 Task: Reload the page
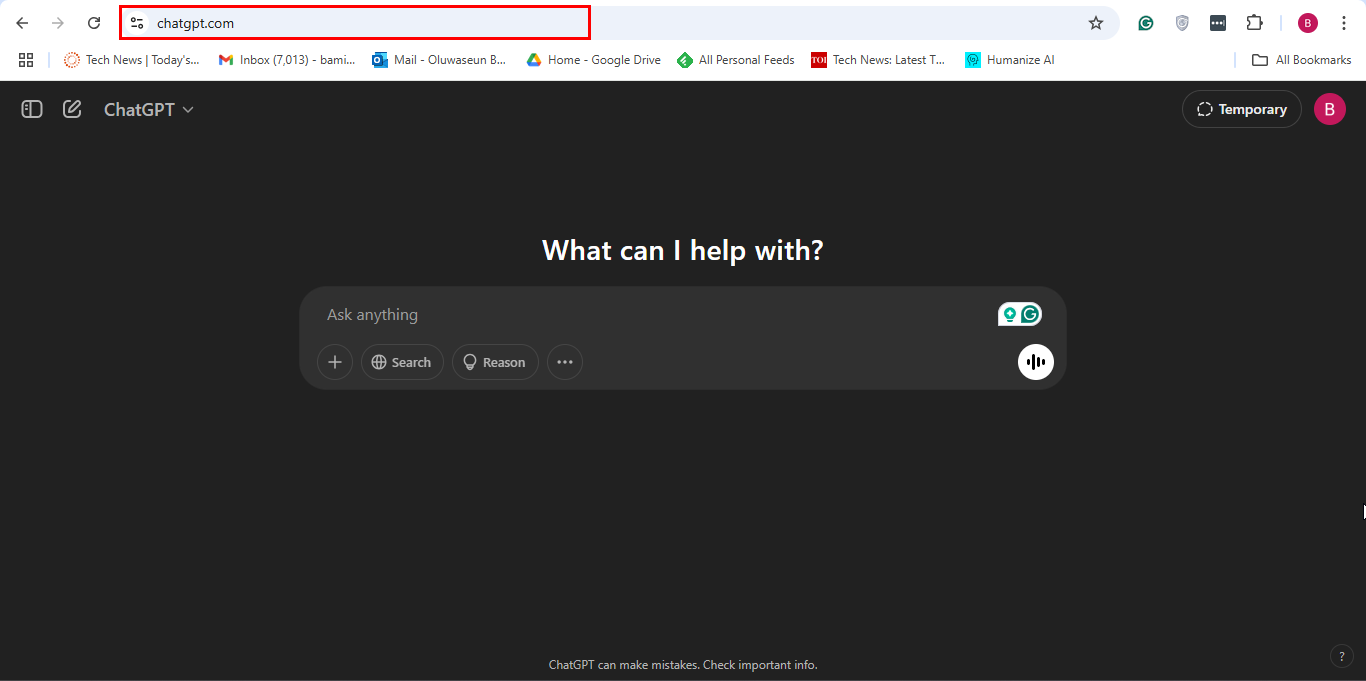(x=94, y=23)
